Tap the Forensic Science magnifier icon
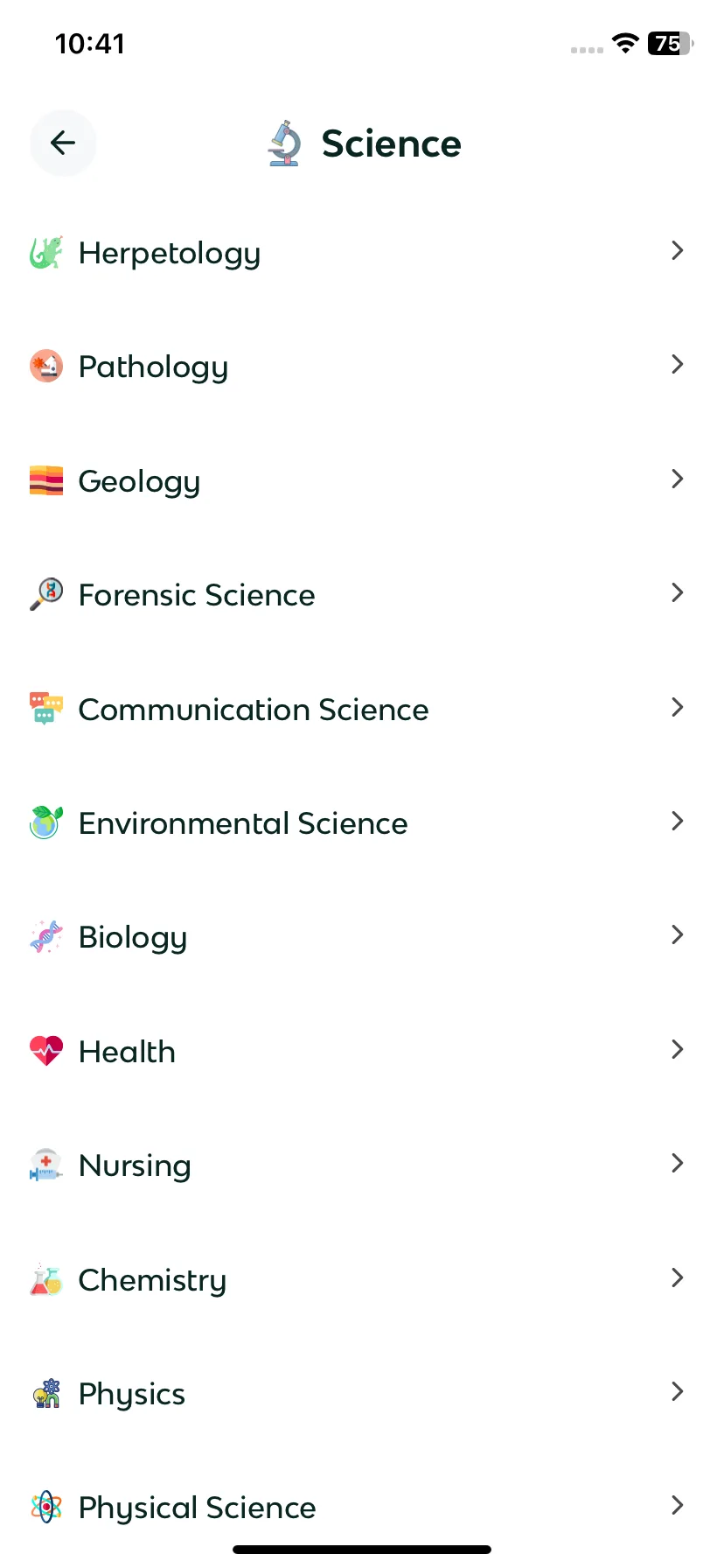 click(46, 595)
